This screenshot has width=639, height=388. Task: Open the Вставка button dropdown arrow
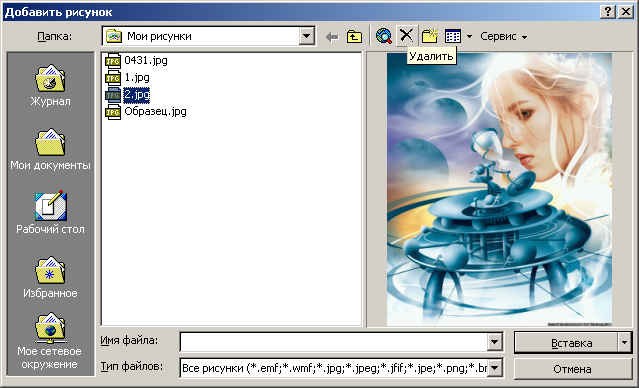pyautogui.click(x=625, y=343)
